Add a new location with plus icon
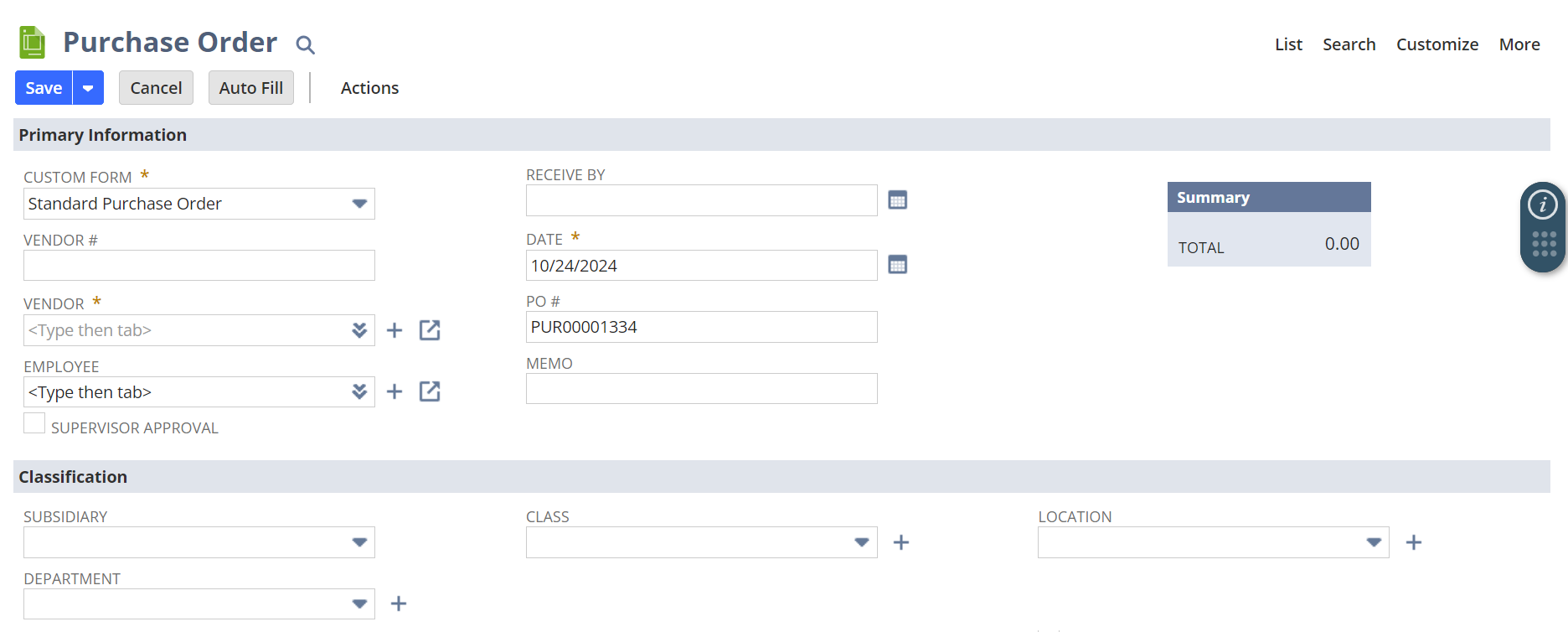The image size is (1568, 632). (x=1414, y=542)
